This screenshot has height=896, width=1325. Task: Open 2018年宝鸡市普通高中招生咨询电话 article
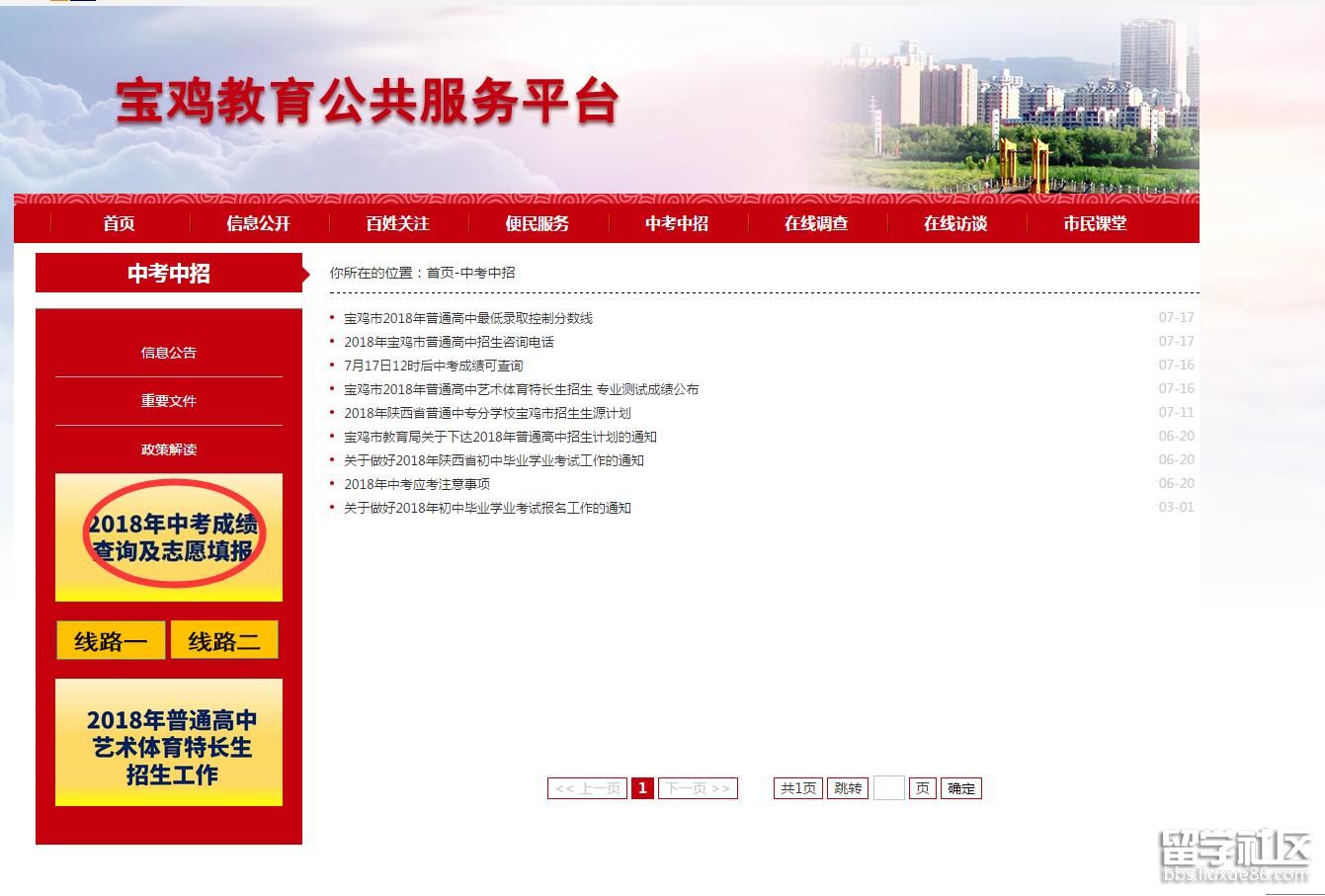(449, 342)
